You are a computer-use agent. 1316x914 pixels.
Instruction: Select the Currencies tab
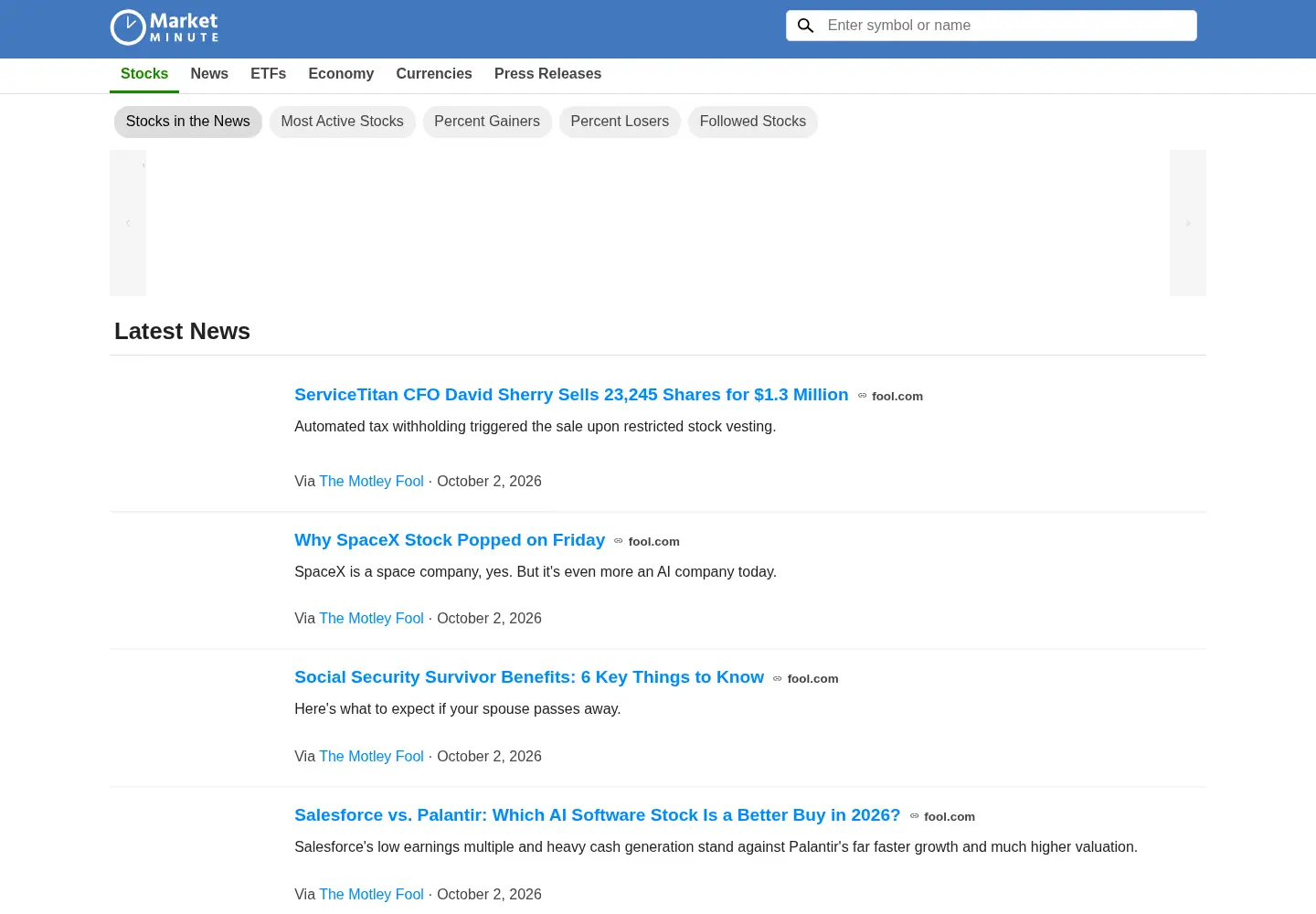coord(434,74)
